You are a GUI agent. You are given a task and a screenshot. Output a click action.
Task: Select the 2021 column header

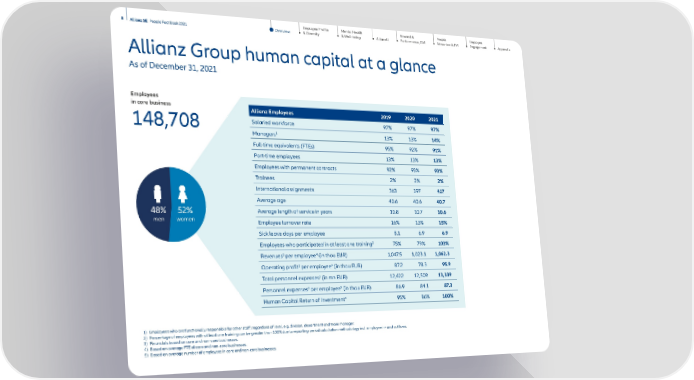(433, 119)
